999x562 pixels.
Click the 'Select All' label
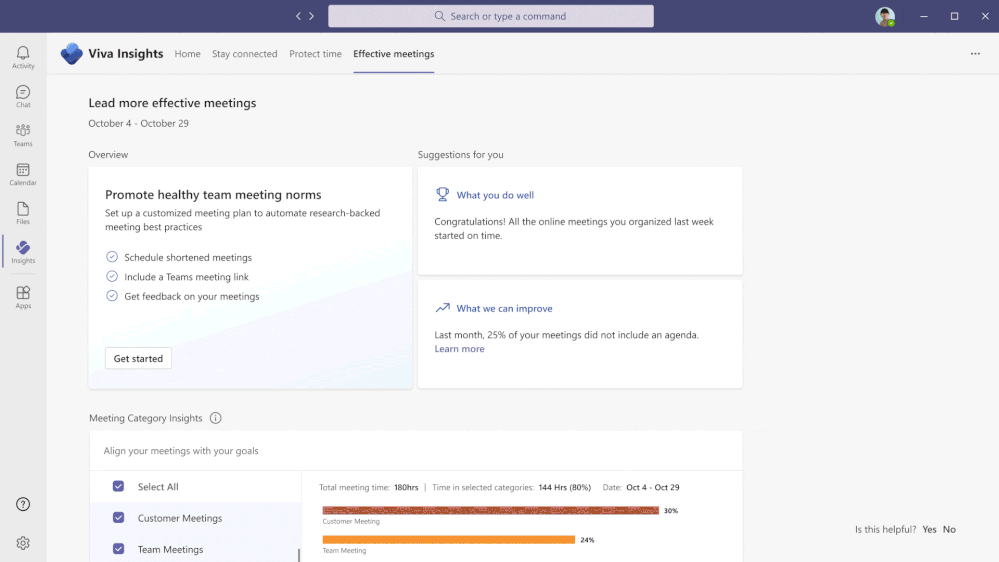(x=158, y=487)
